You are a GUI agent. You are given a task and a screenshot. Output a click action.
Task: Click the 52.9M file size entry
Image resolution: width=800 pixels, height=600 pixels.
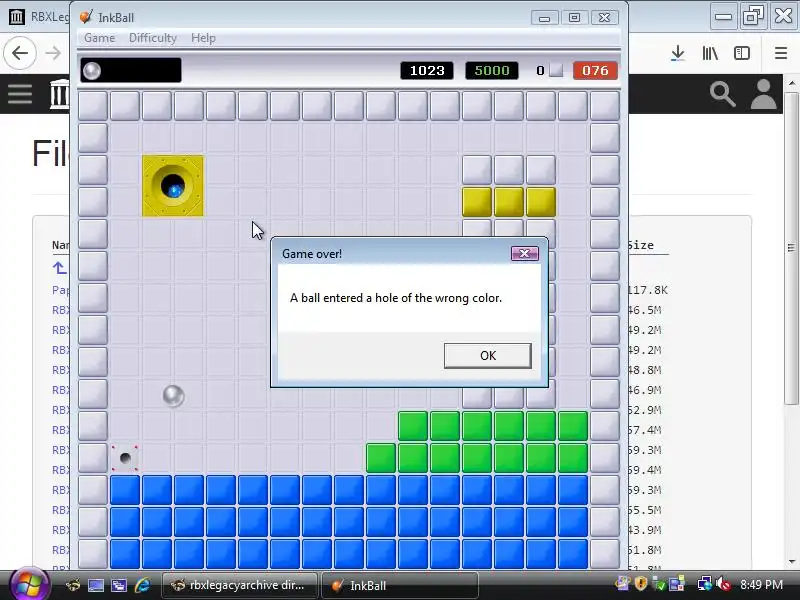pos(644,410)
